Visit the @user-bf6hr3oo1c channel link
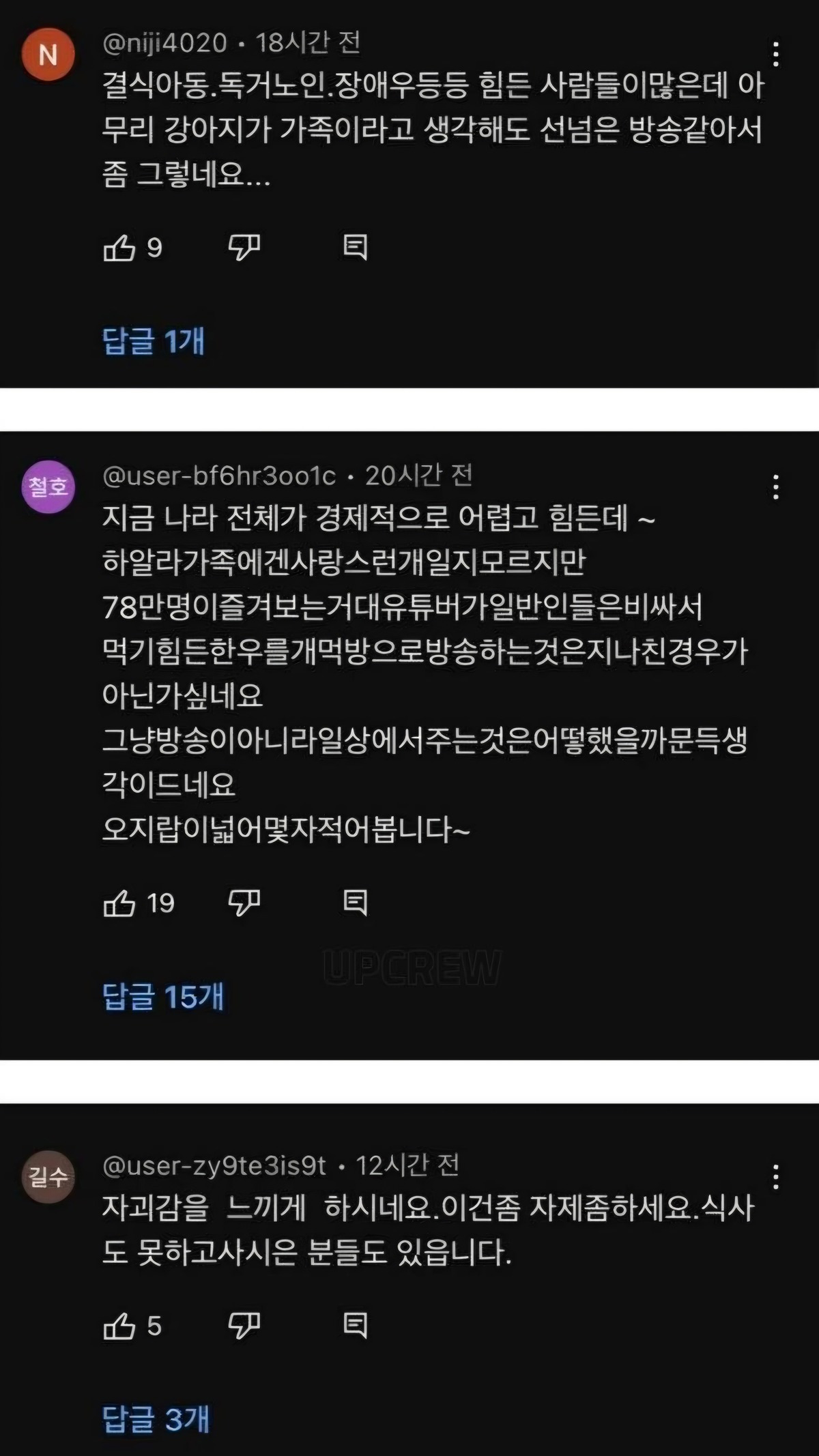Viewport: 819px width, 1456px height. (x=219, y=476)
